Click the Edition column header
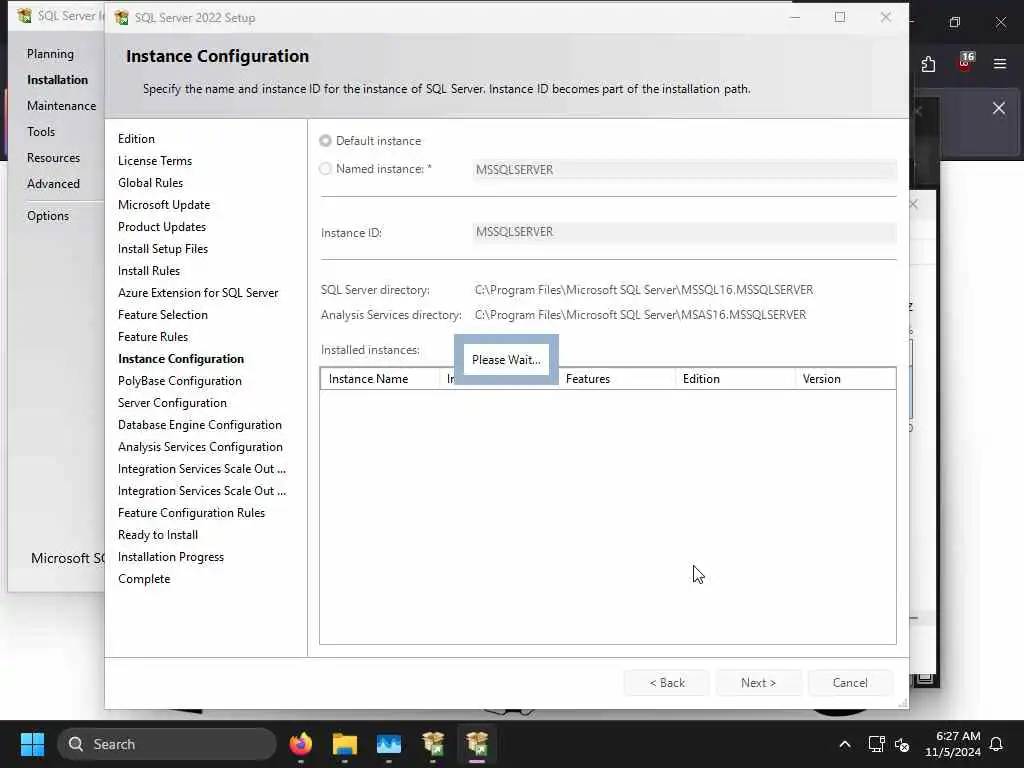 pos(735,379)
